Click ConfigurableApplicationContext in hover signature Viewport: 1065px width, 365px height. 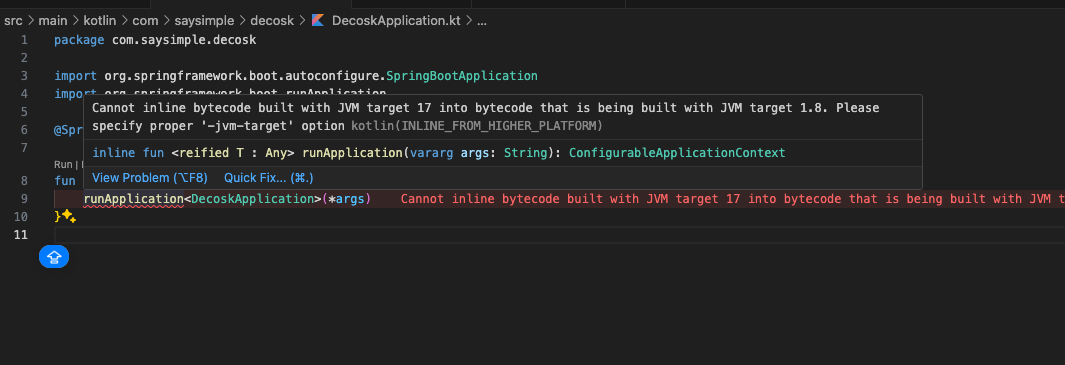(x=677, y=153)
